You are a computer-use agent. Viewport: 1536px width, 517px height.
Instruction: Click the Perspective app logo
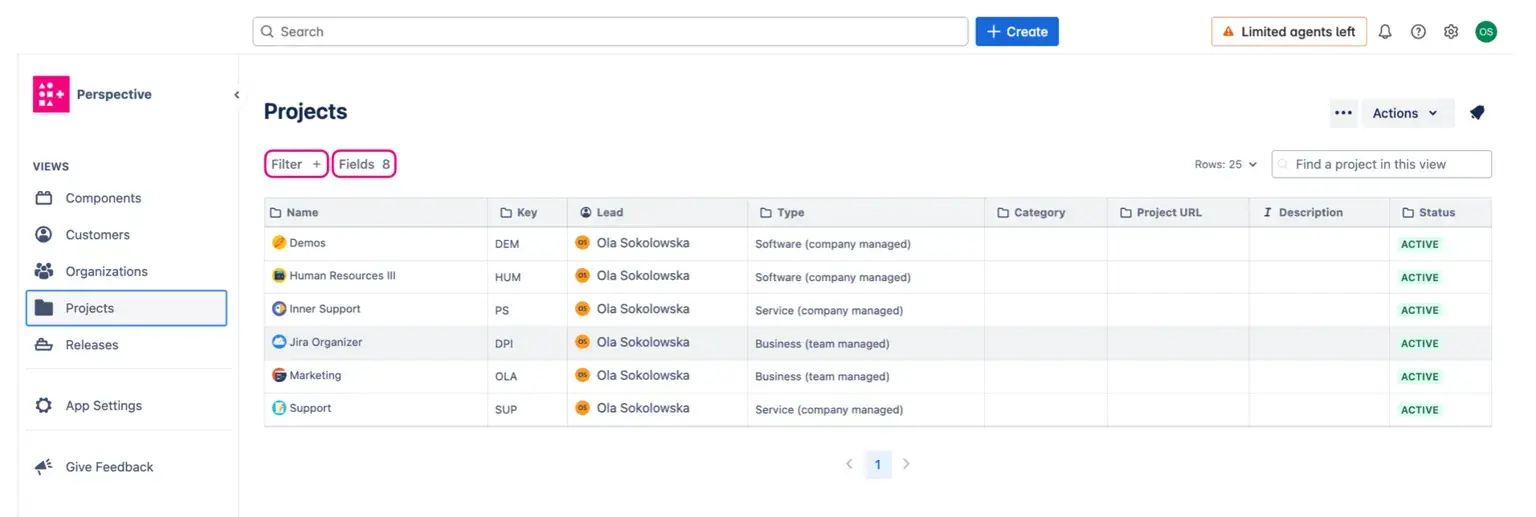(x=51, y=94)
